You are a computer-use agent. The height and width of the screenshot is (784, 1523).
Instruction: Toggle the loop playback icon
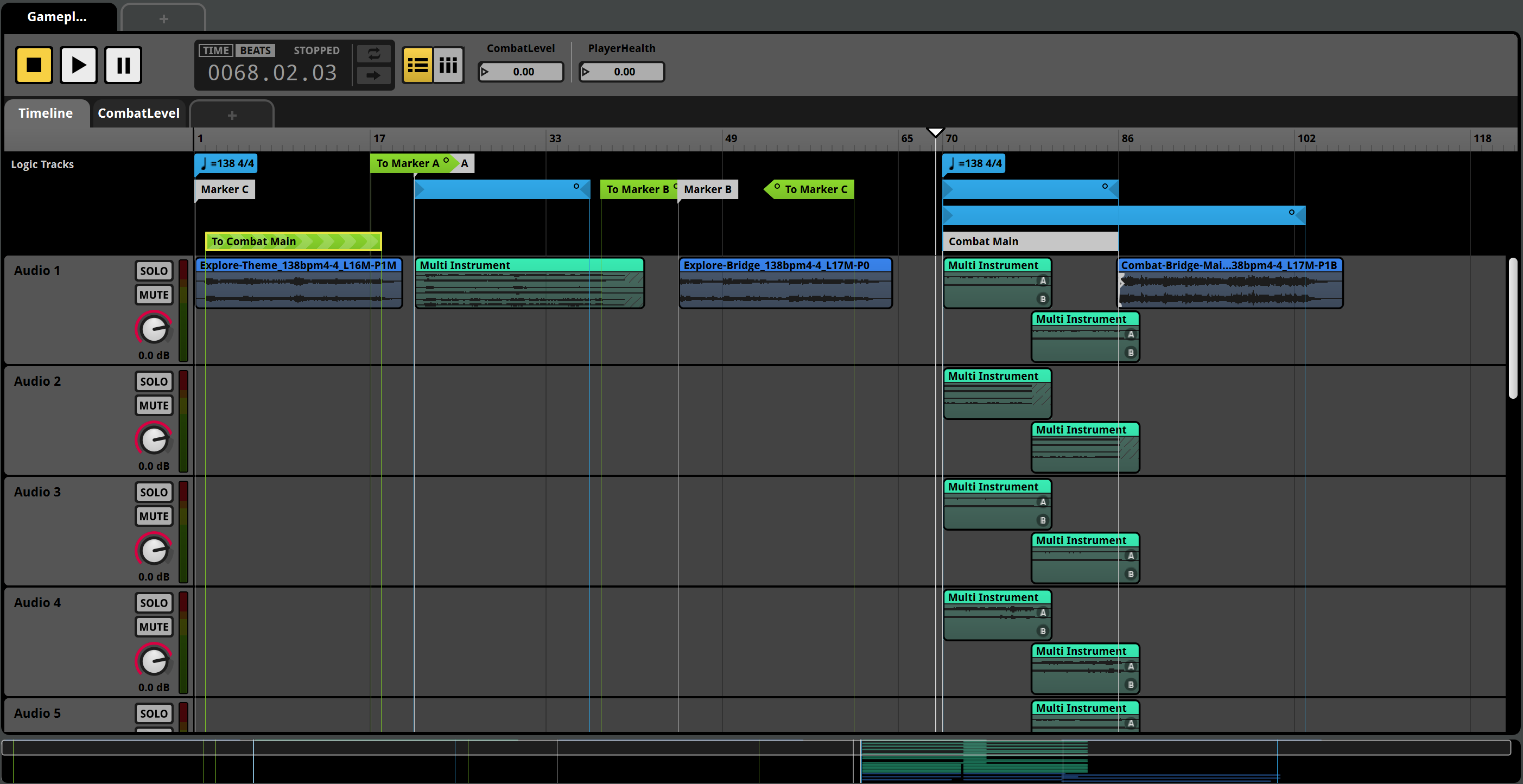[373, 54]
